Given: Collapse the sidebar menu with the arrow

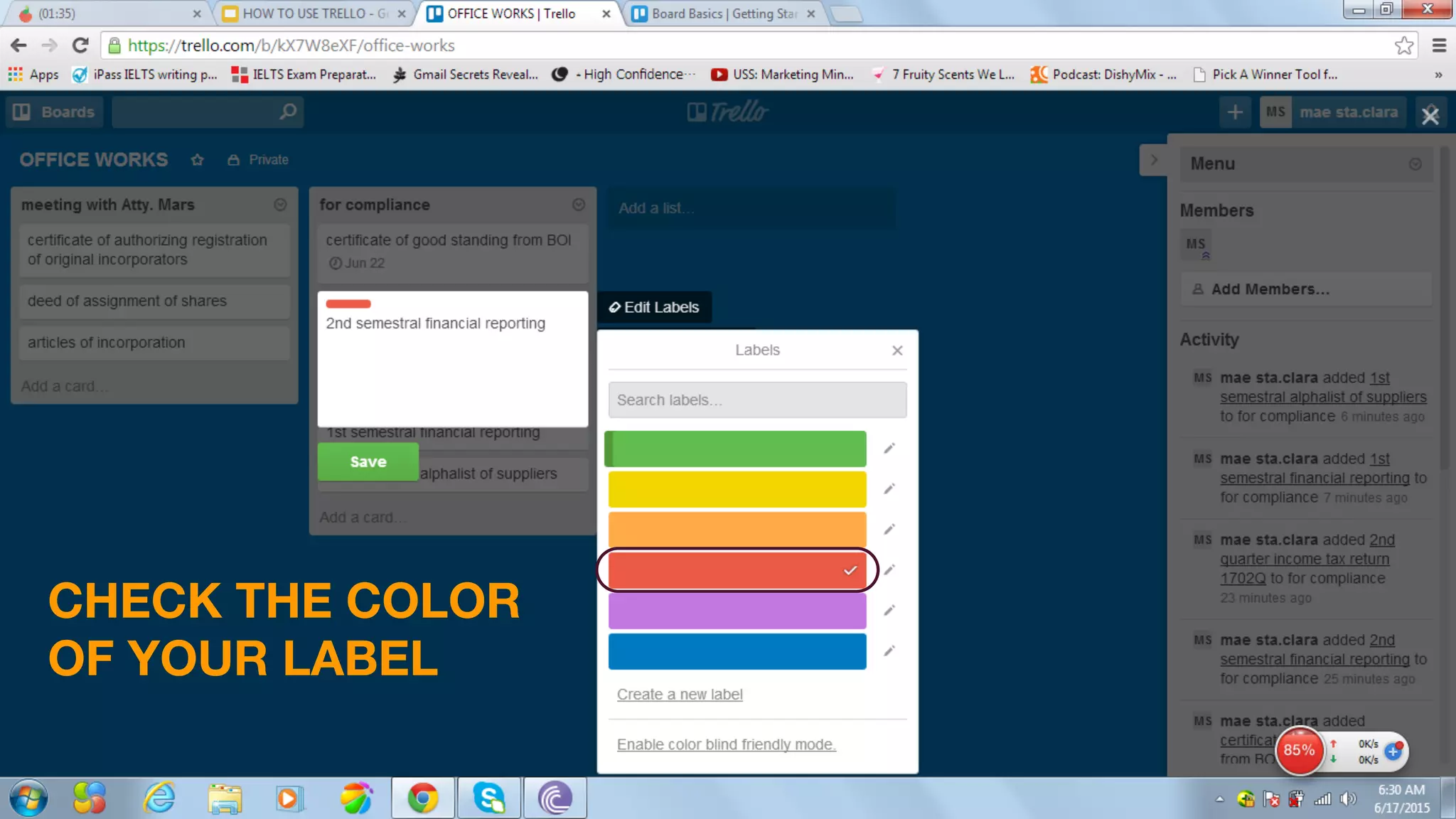Looking at the screenshot, I should click(1153, 160).
